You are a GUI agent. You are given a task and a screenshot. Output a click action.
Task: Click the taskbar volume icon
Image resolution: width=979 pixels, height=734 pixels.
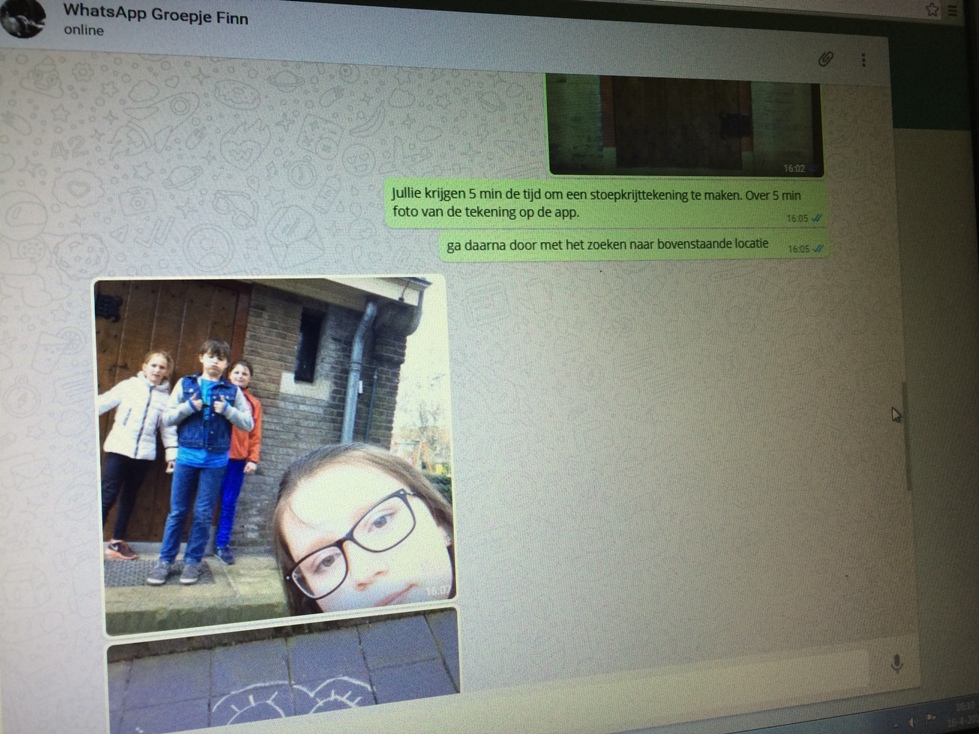tap(912, 722)
